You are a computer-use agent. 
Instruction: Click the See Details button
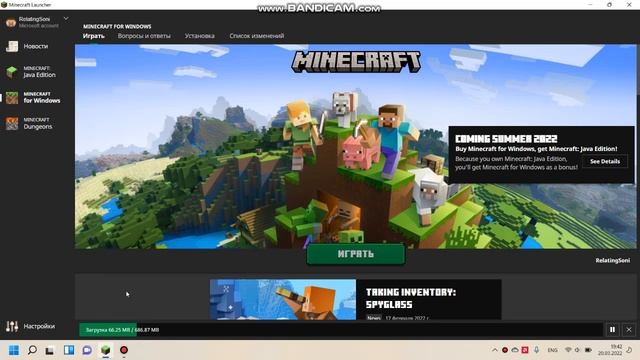(605, 161)
